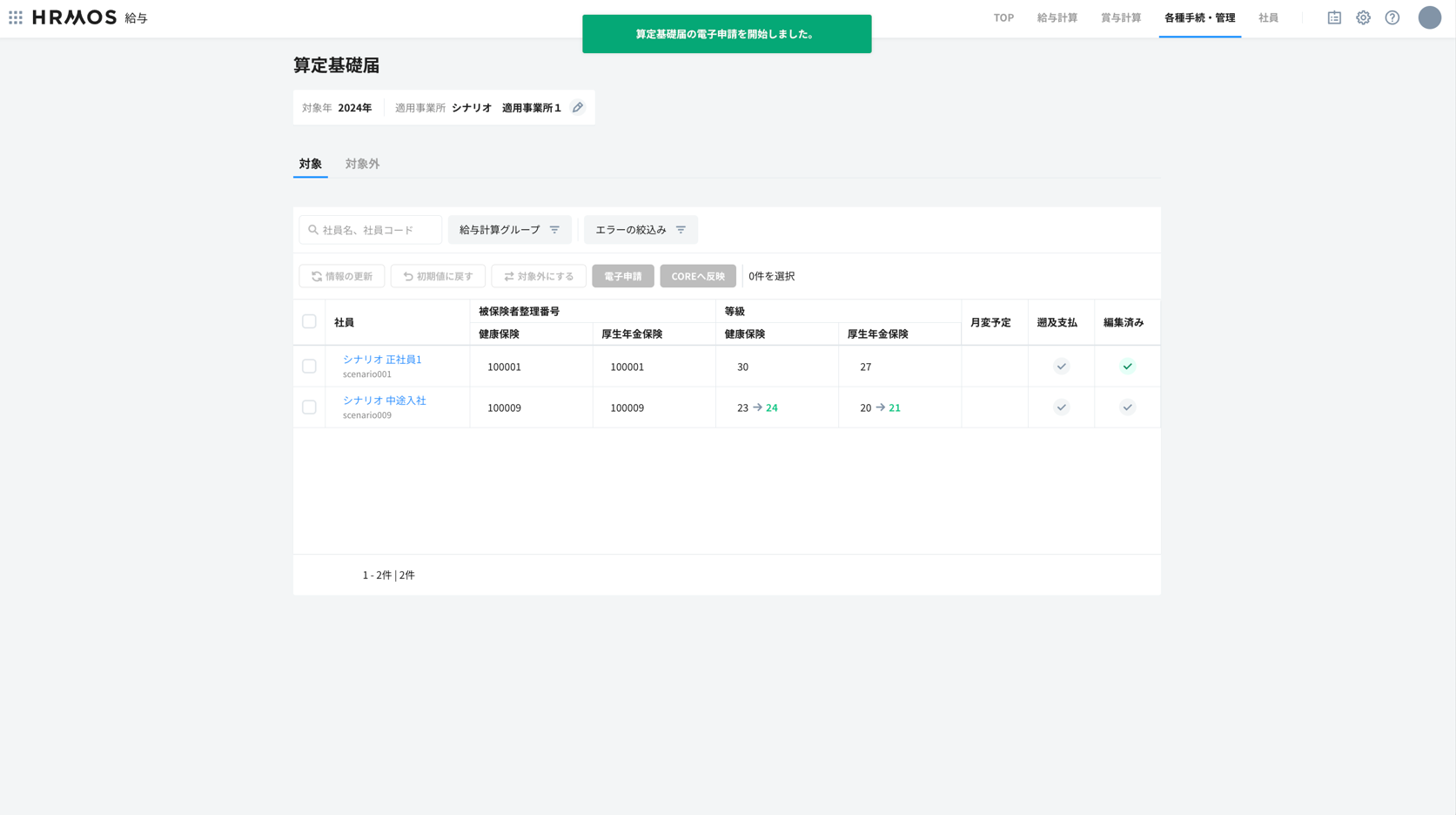The width and height of the screenshot is (1456, 815).
Task: Expand the エラーの絞込み filter dropdown
Action: click(x=640, y=230)
